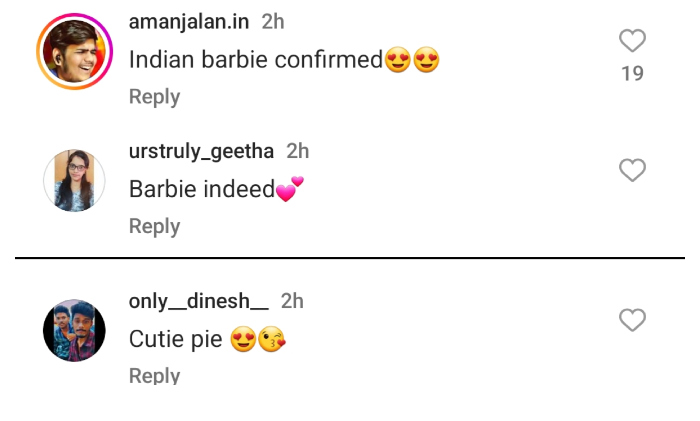
Task: Like the 'Cutie pie' comment by only__dinesh__
Action: [x=632, y=320]
